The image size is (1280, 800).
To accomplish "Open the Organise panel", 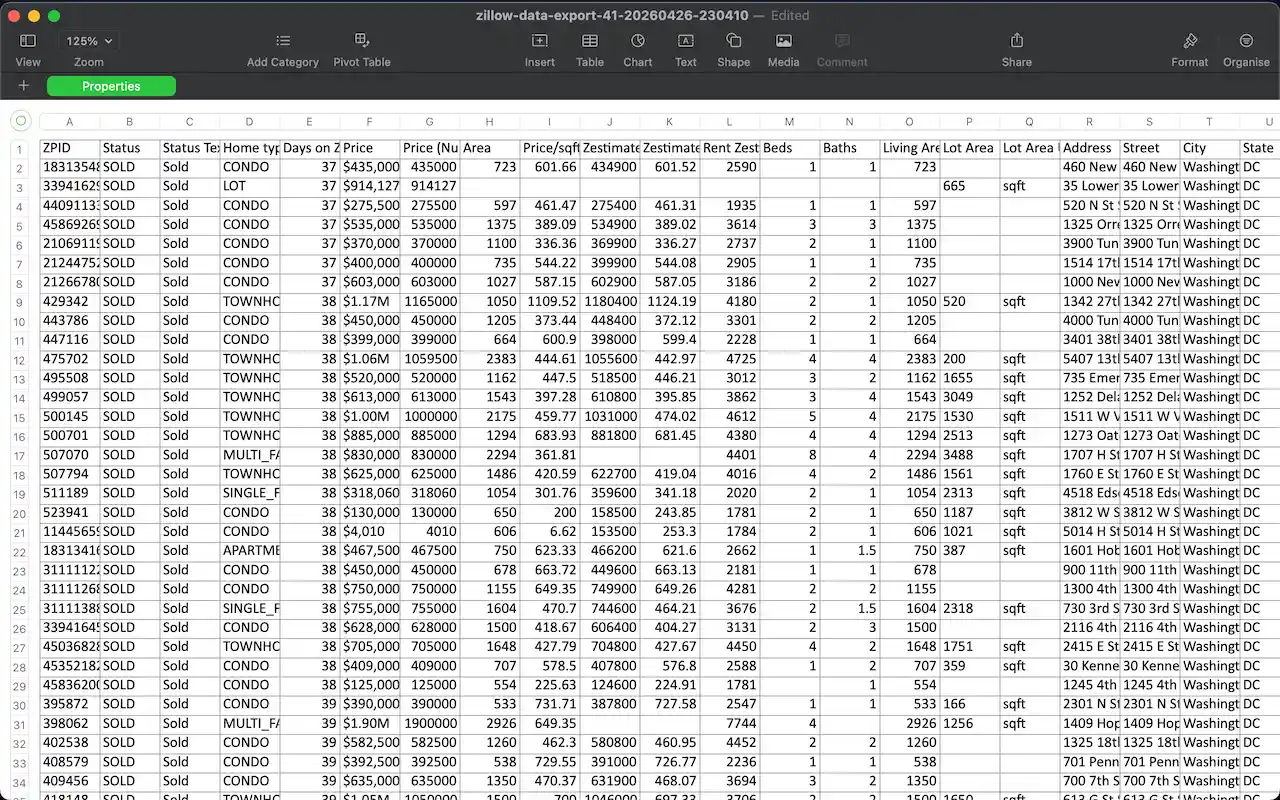I will pyautogui.click(x=1246, y=41).
